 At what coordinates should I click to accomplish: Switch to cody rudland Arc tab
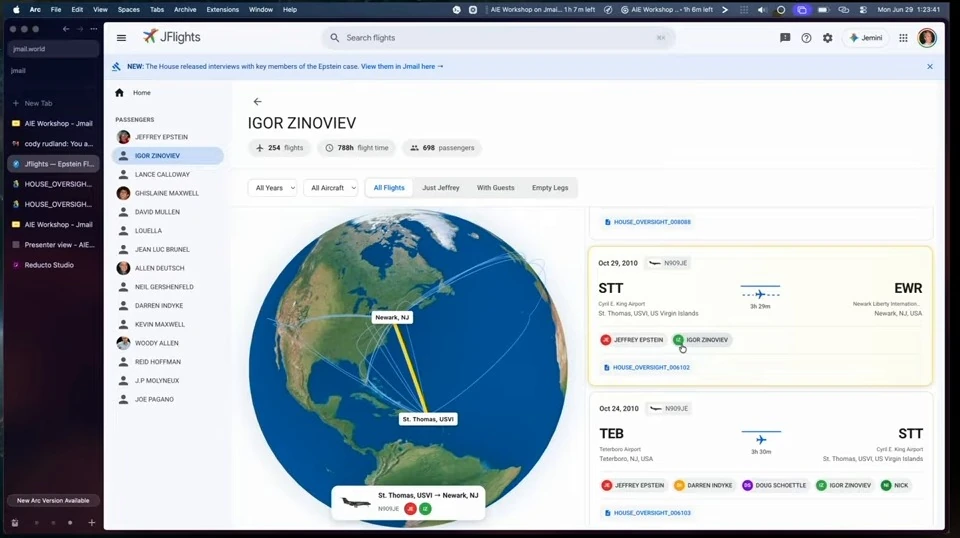click(x=53, y=144)
